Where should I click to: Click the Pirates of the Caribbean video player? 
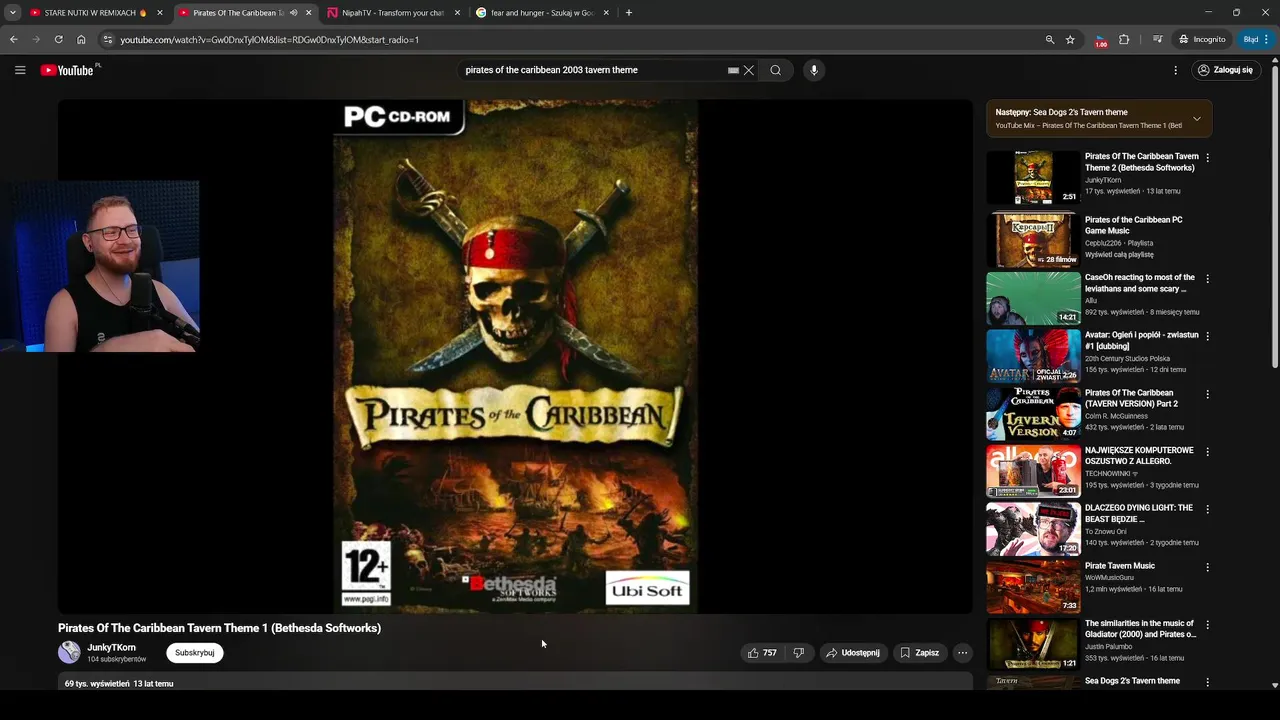[515, 357]
